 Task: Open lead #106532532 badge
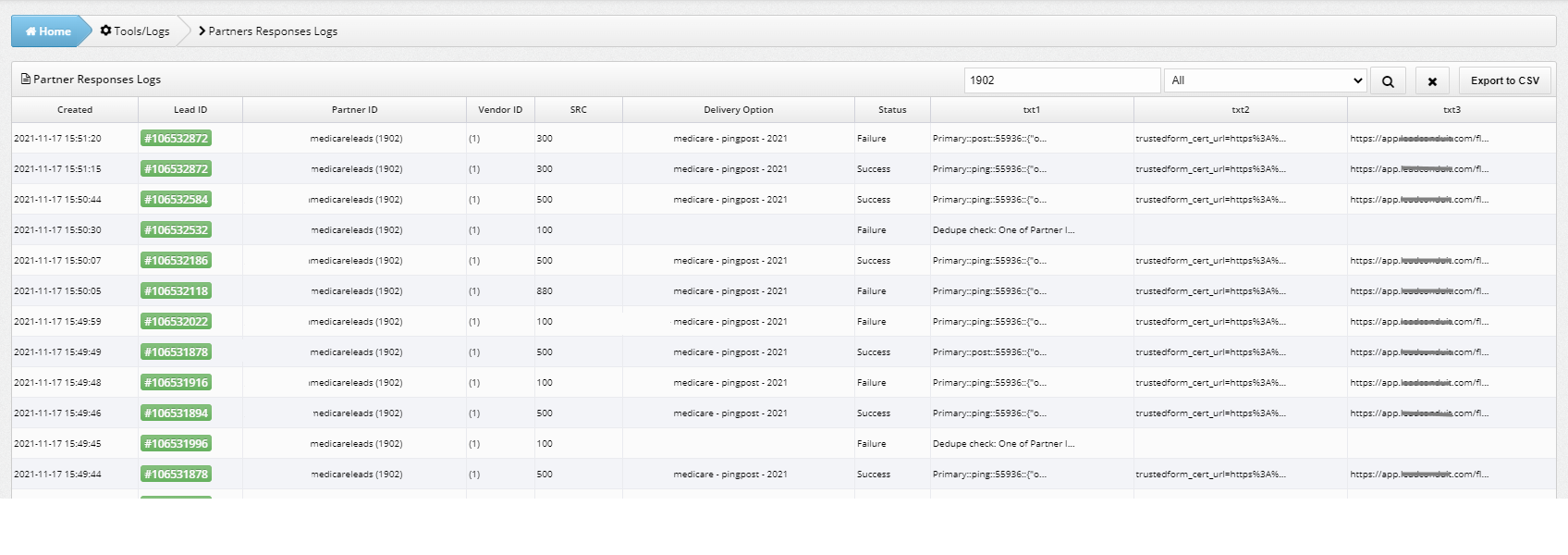[176, 229]
